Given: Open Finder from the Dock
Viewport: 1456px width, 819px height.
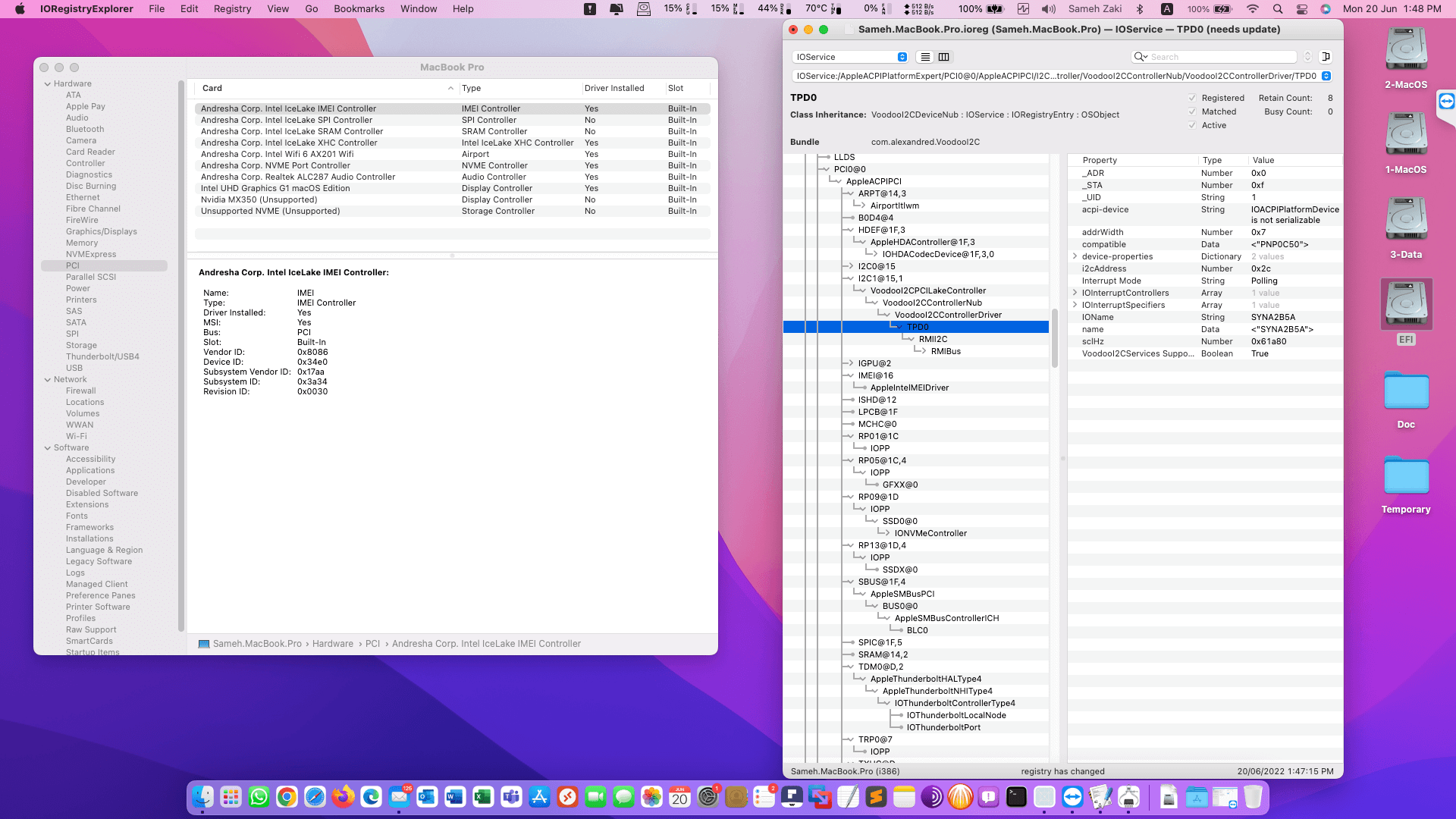Looking at the screenshot, I should tap(202, 797).
